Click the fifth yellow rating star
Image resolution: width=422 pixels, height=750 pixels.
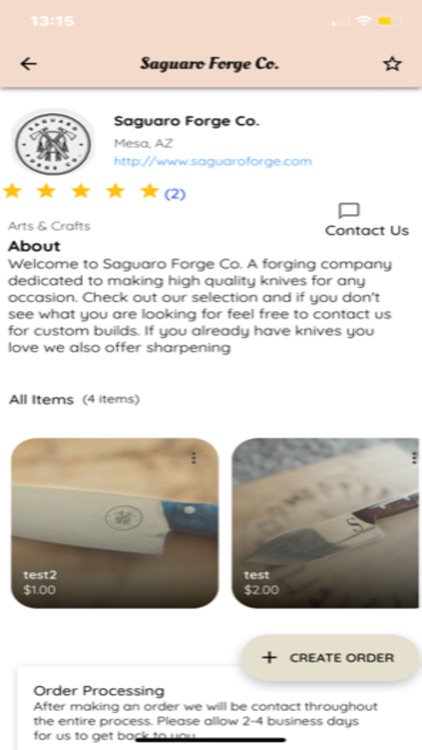(x=149, y=191)
